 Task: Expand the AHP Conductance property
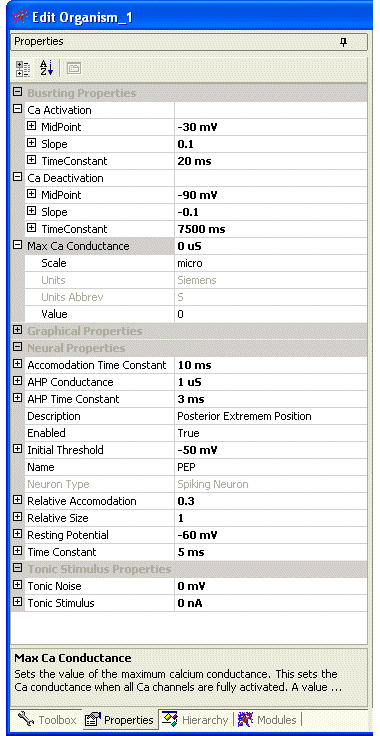pos(18,381)
